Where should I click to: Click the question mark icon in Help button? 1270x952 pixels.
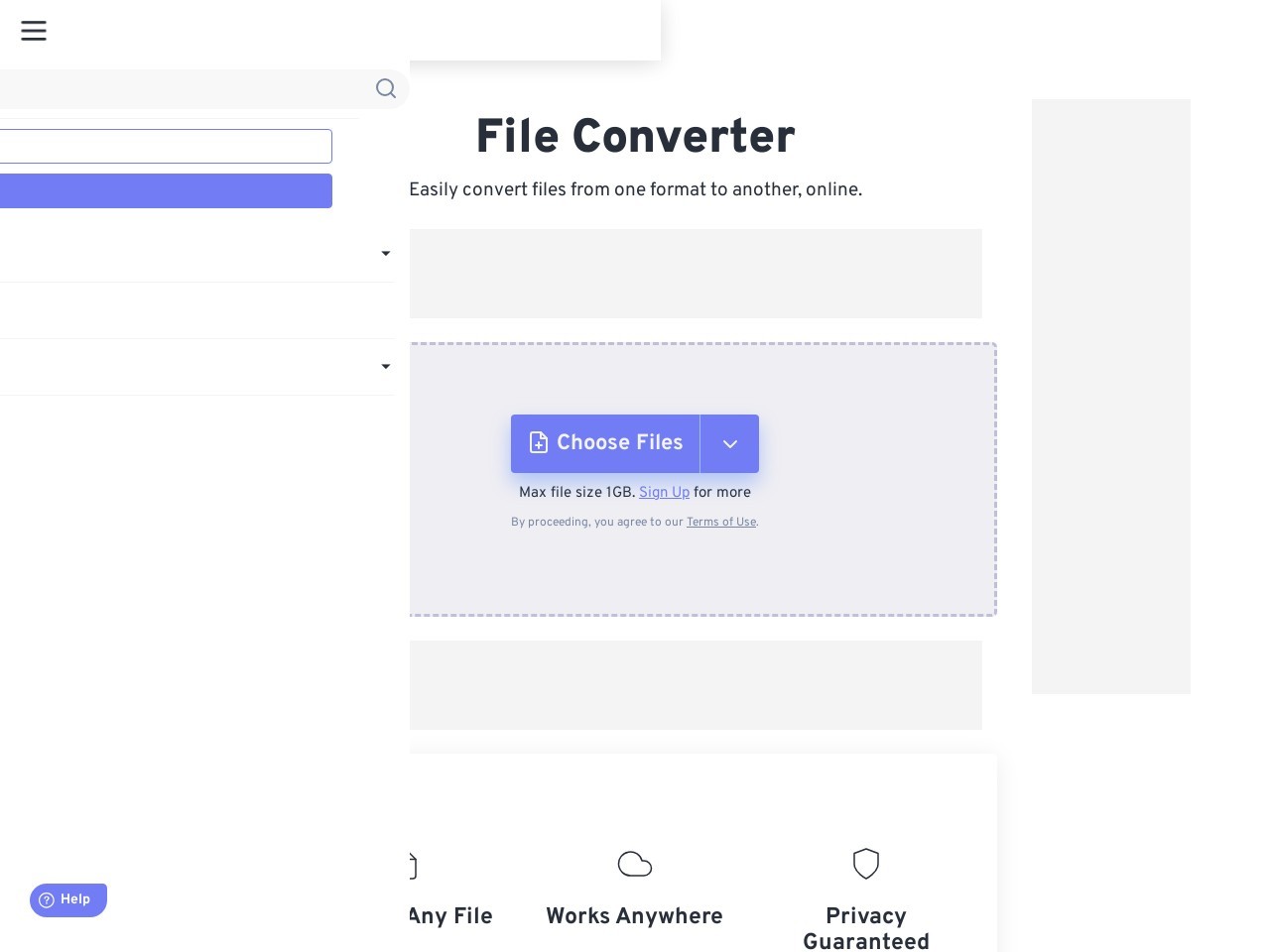(x=47, y=900)
